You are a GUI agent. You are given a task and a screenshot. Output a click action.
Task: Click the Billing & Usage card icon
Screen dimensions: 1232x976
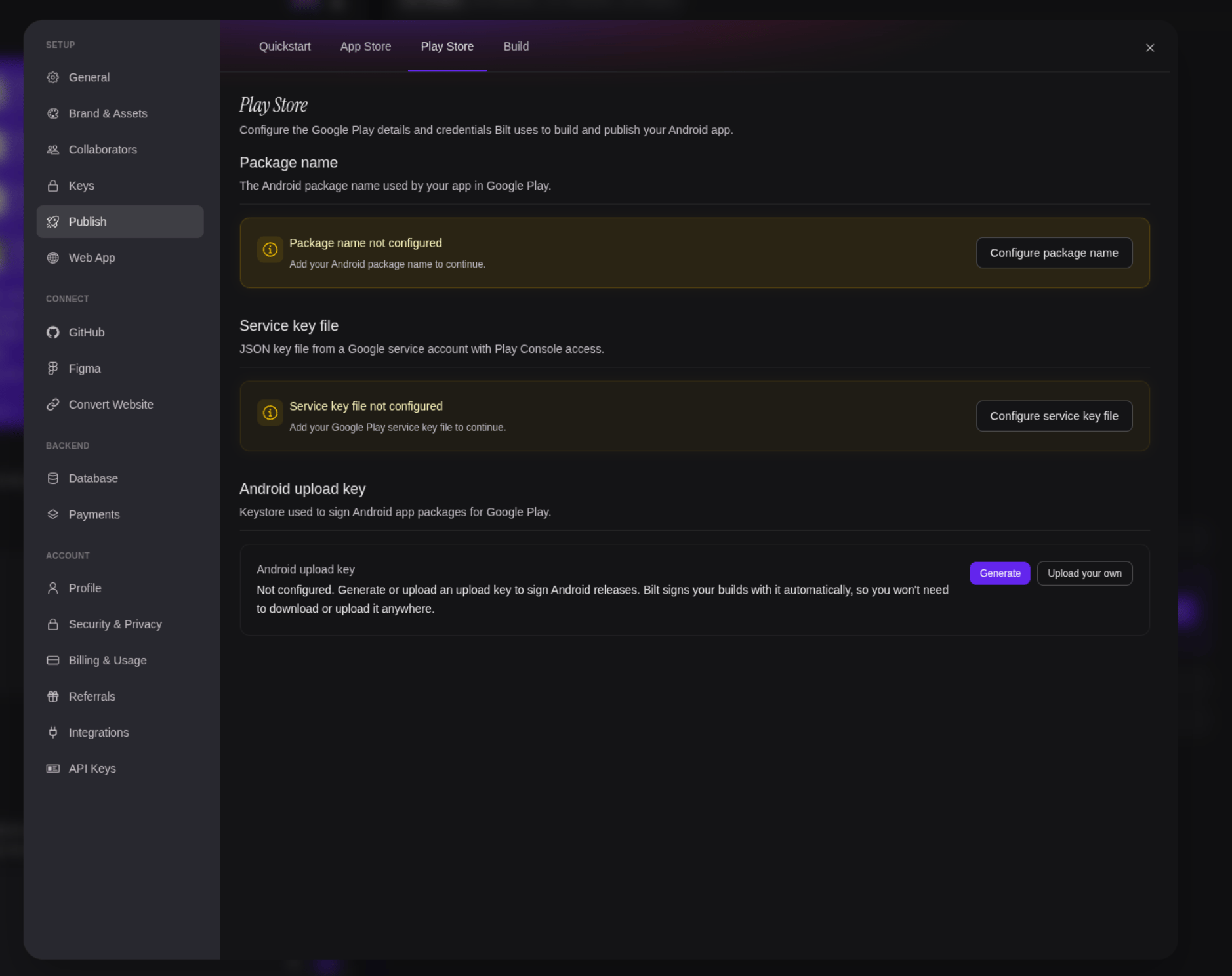pyautogui.click(x=53, y=661)
